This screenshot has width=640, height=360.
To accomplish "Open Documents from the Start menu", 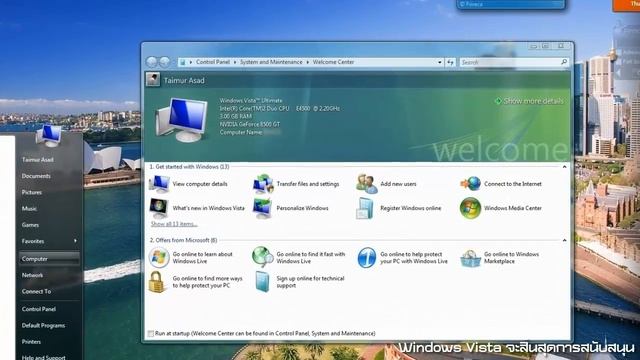I will tap(36, 176).
